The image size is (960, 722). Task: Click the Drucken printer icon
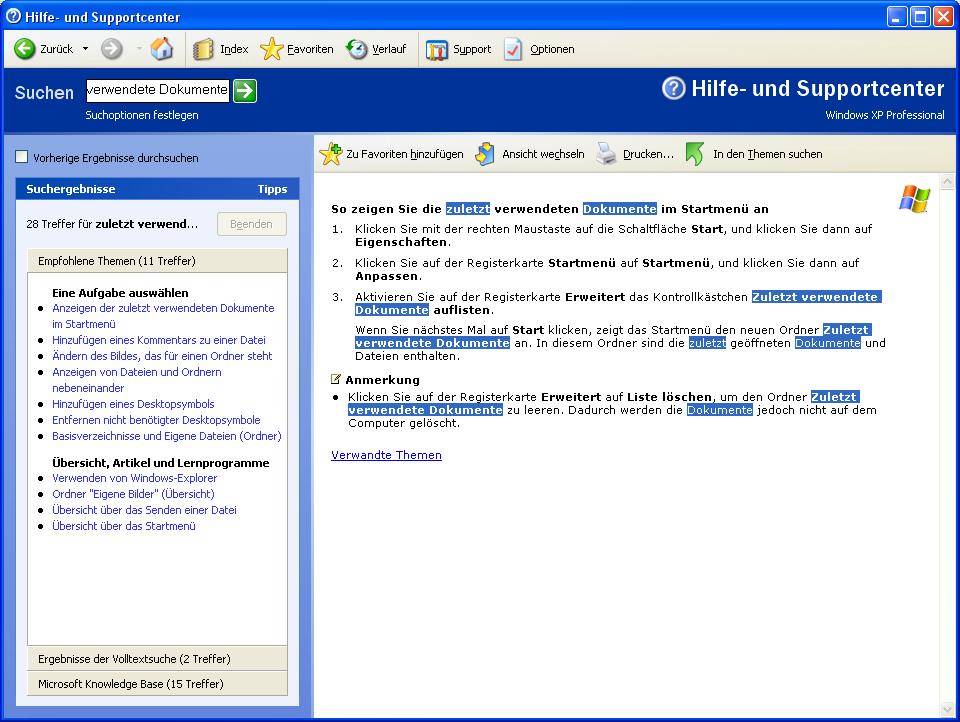(607, 154)
